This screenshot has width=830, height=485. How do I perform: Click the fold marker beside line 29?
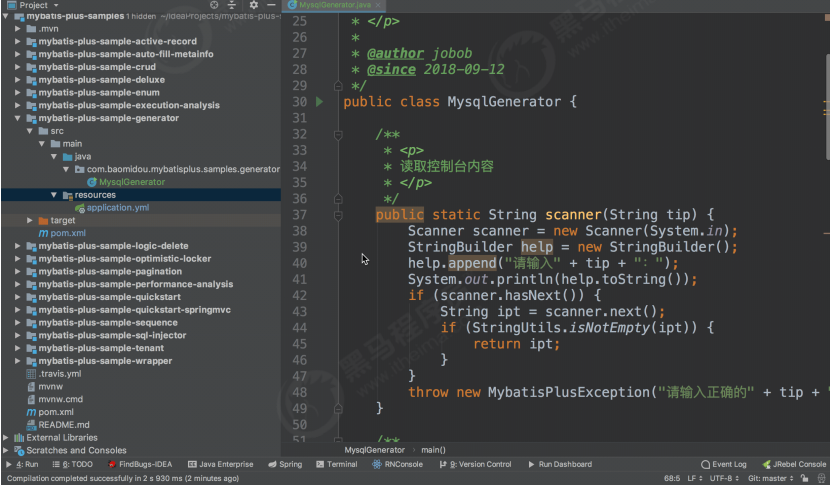[x=338, y=85]
